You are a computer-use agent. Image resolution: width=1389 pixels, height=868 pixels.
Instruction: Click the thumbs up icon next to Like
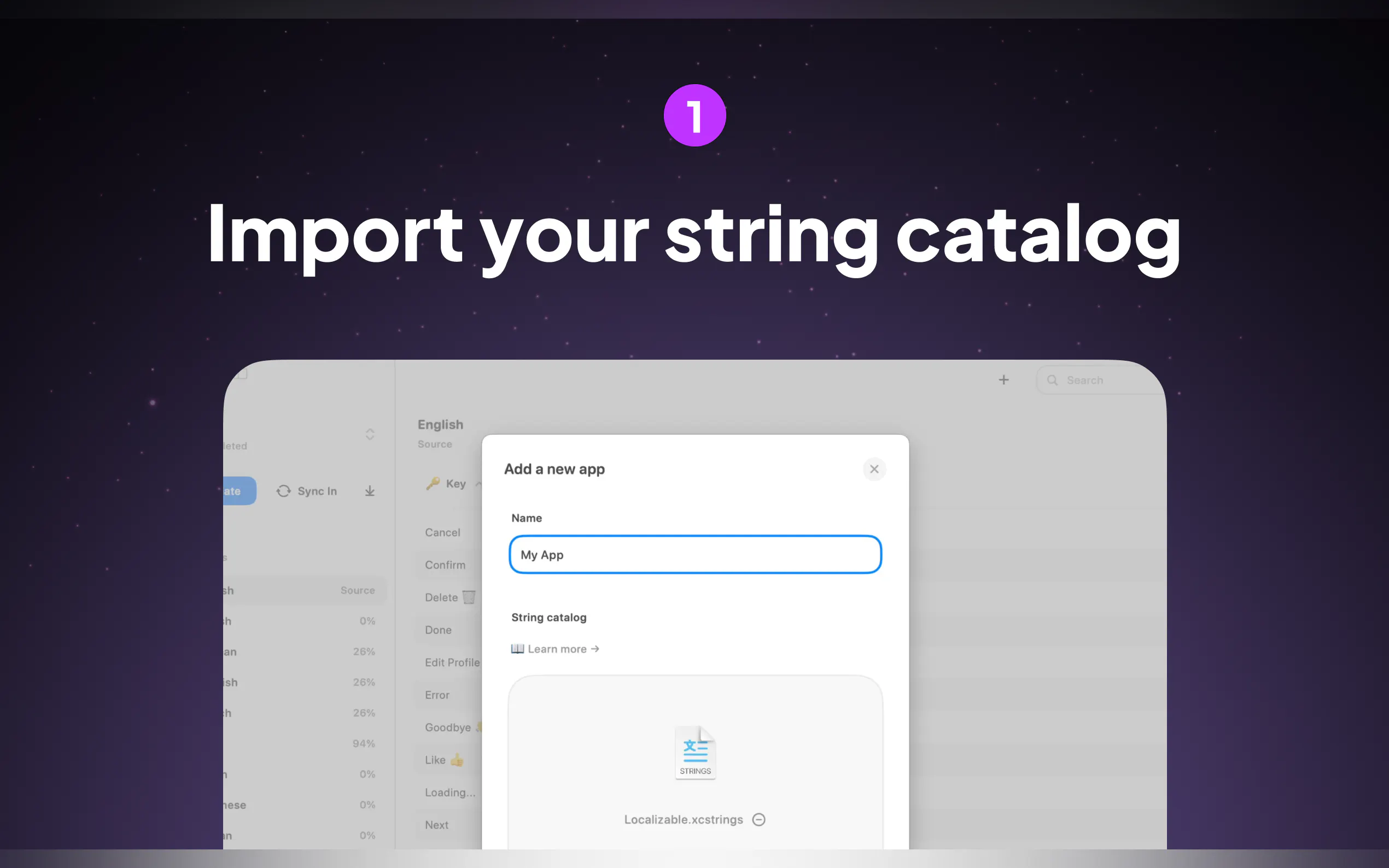coord(457,760)
